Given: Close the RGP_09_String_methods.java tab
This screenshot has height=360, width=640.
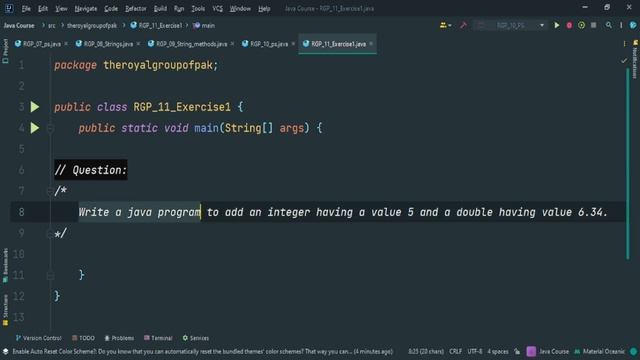Looking at the screenshot, I should 232,44.
